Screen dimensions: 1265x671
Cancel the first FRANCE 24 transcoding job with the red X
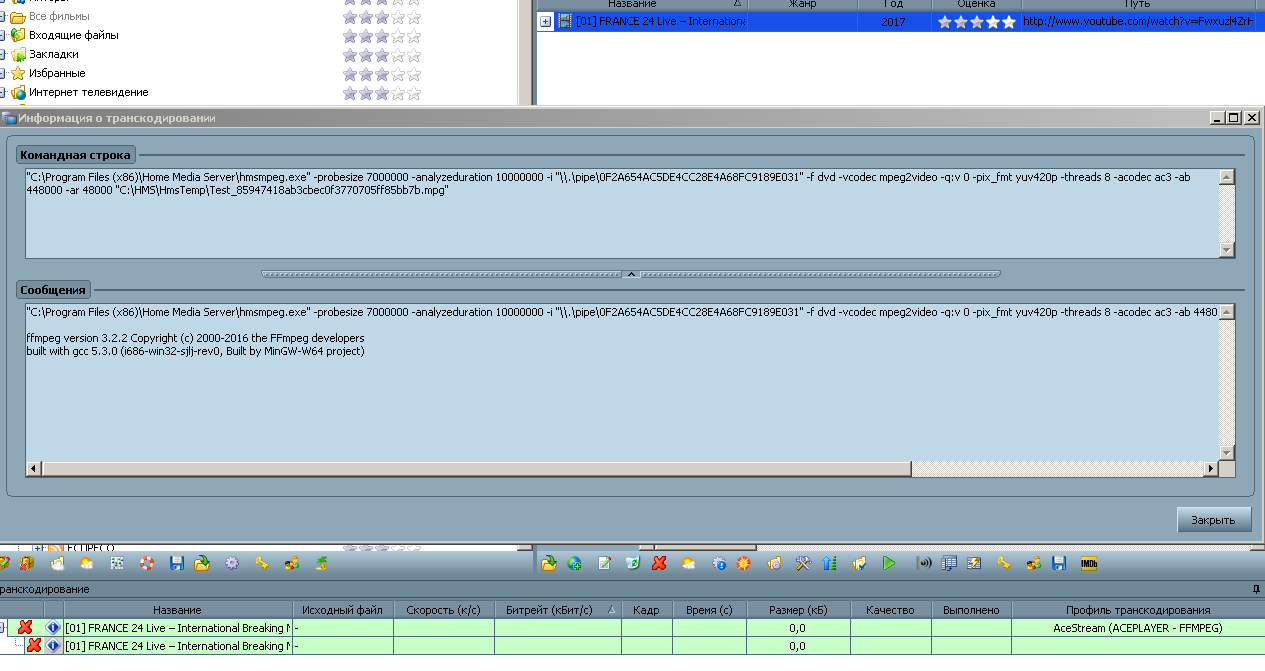(x=26, y=628)
